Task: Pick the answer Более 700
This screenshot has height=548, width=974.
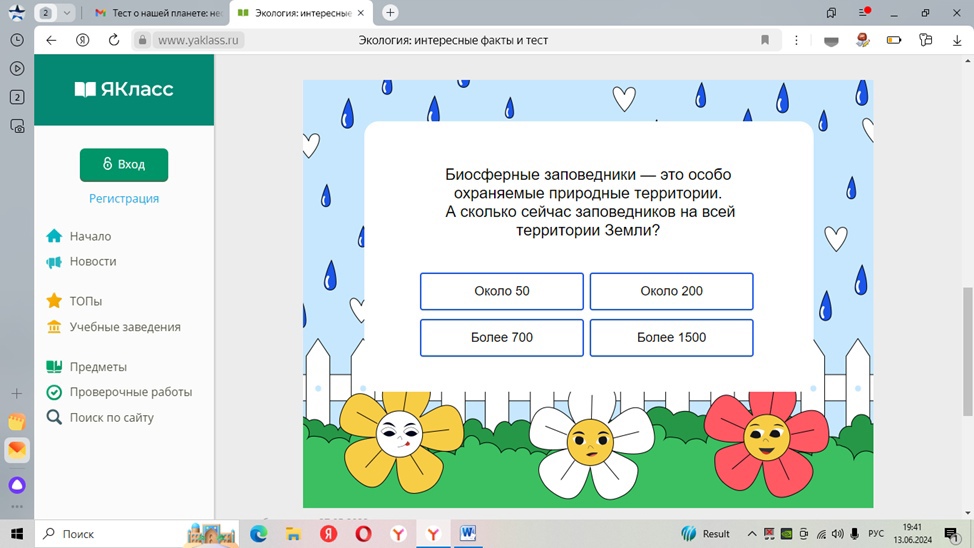Action: pyautogui.click(x=501, y=337)
